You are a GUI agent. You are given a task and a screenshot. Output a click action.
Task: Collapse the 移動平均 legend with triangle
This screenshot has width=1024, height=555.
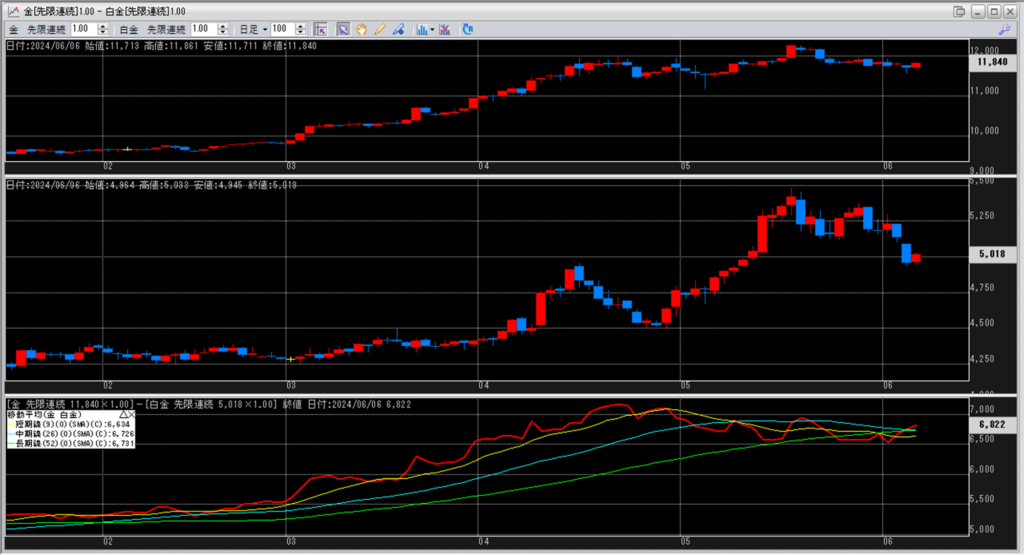[122, 413]
